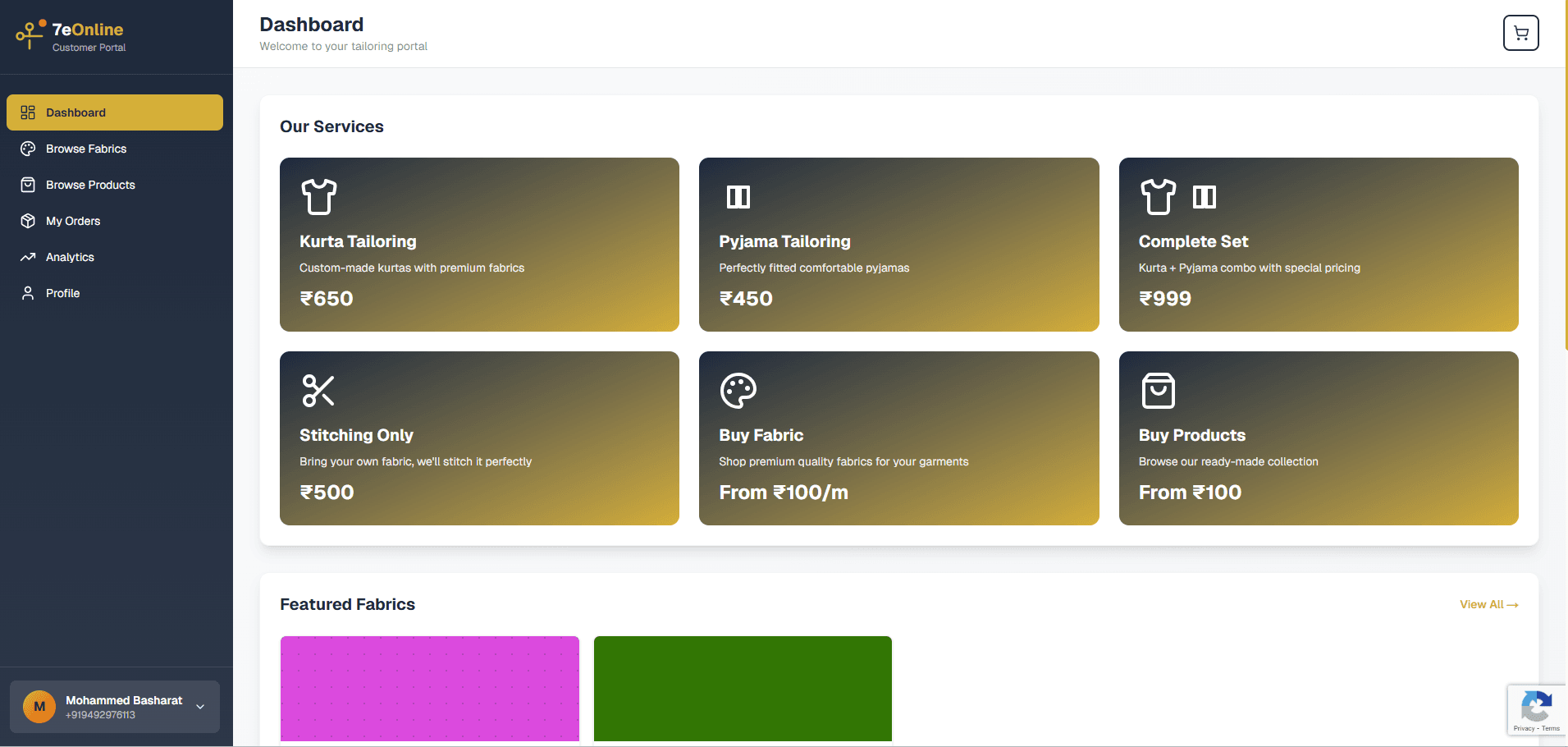The width and height of the screenshot is (1568, 747).
Task: Click the bag icon on Buy Products card
Action: [1158, 391]
